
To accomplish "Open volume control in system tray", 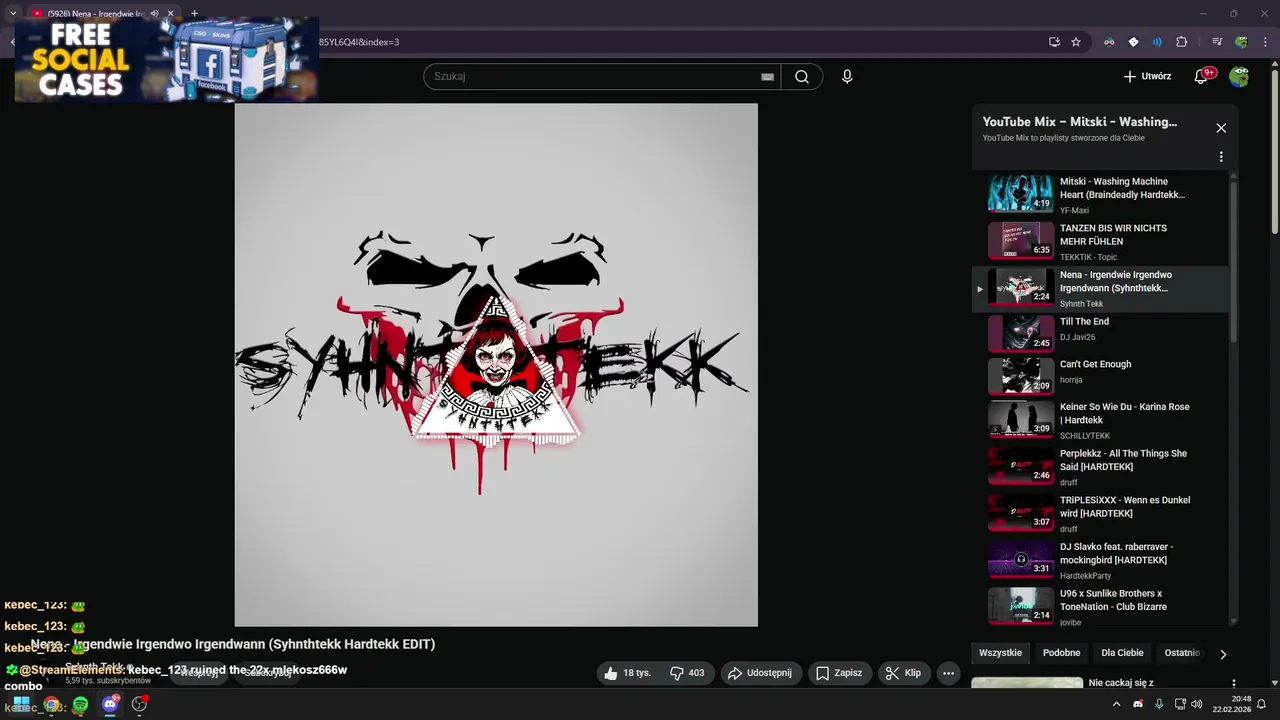I will tap(1197, 704).
